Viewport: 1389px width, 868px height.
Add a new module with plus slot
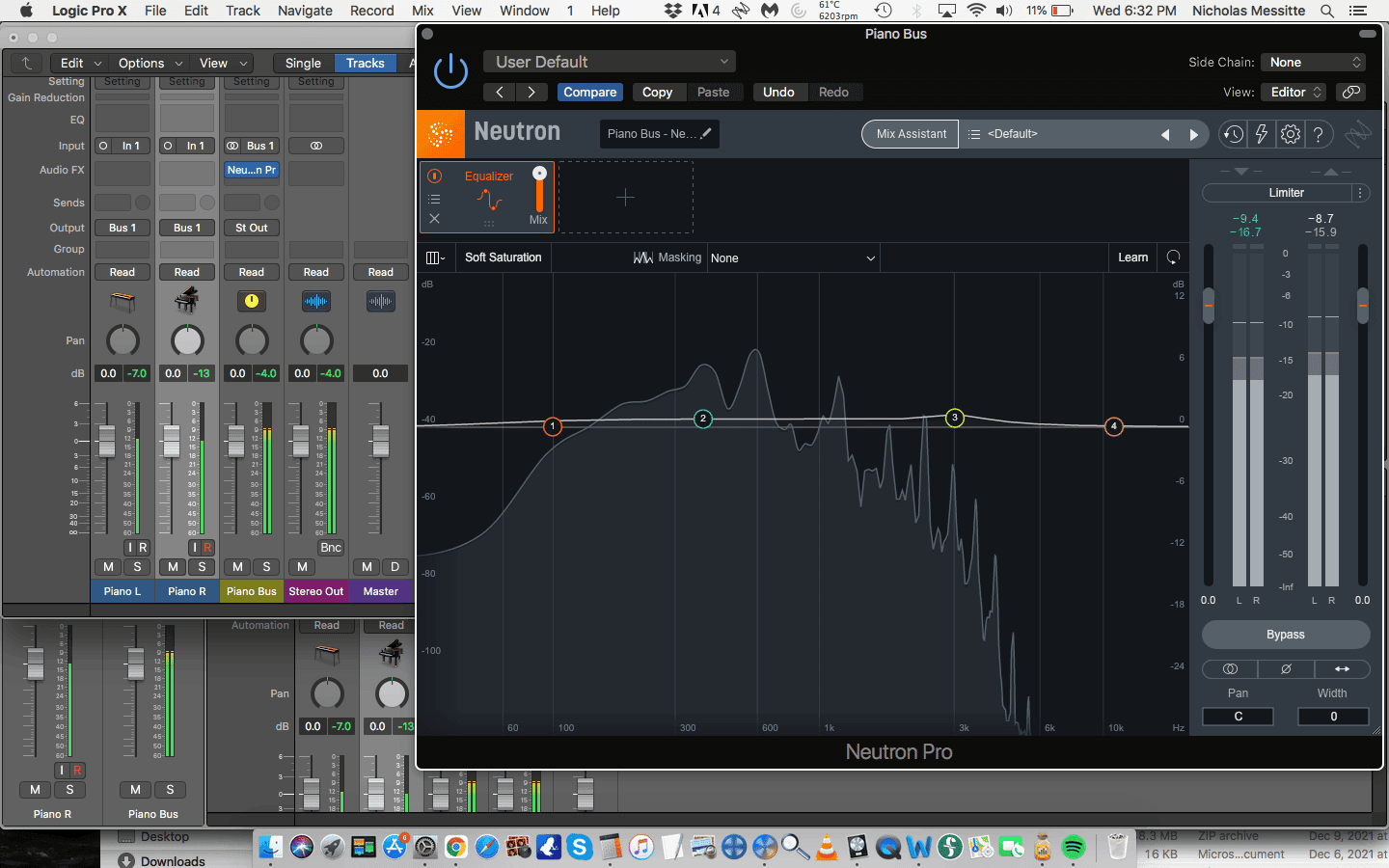pos(625,198)
